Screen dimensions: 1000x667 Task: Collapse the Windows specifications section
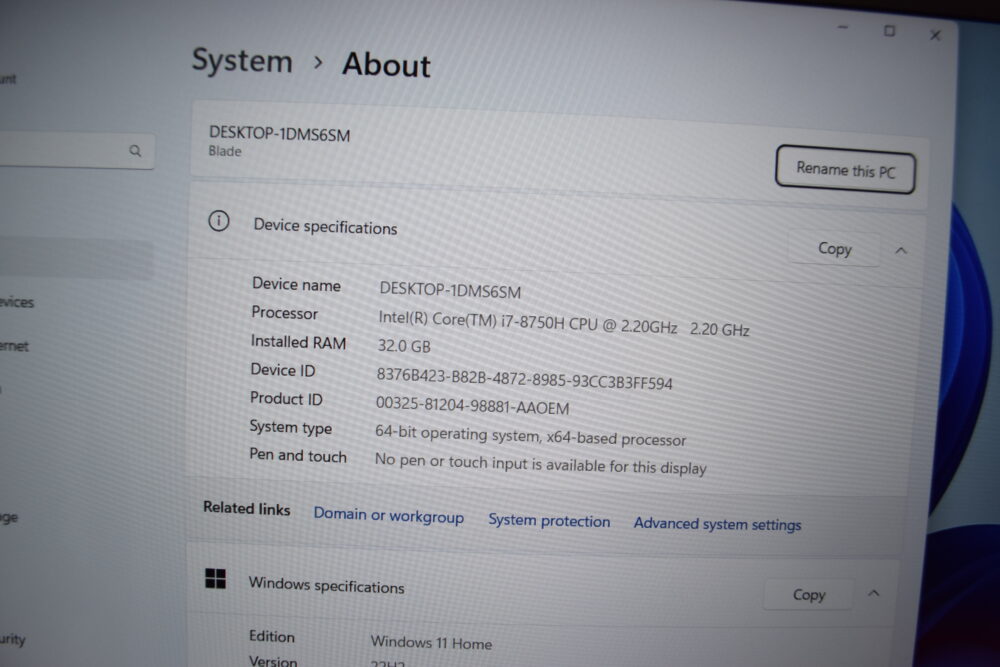[874, 594]
